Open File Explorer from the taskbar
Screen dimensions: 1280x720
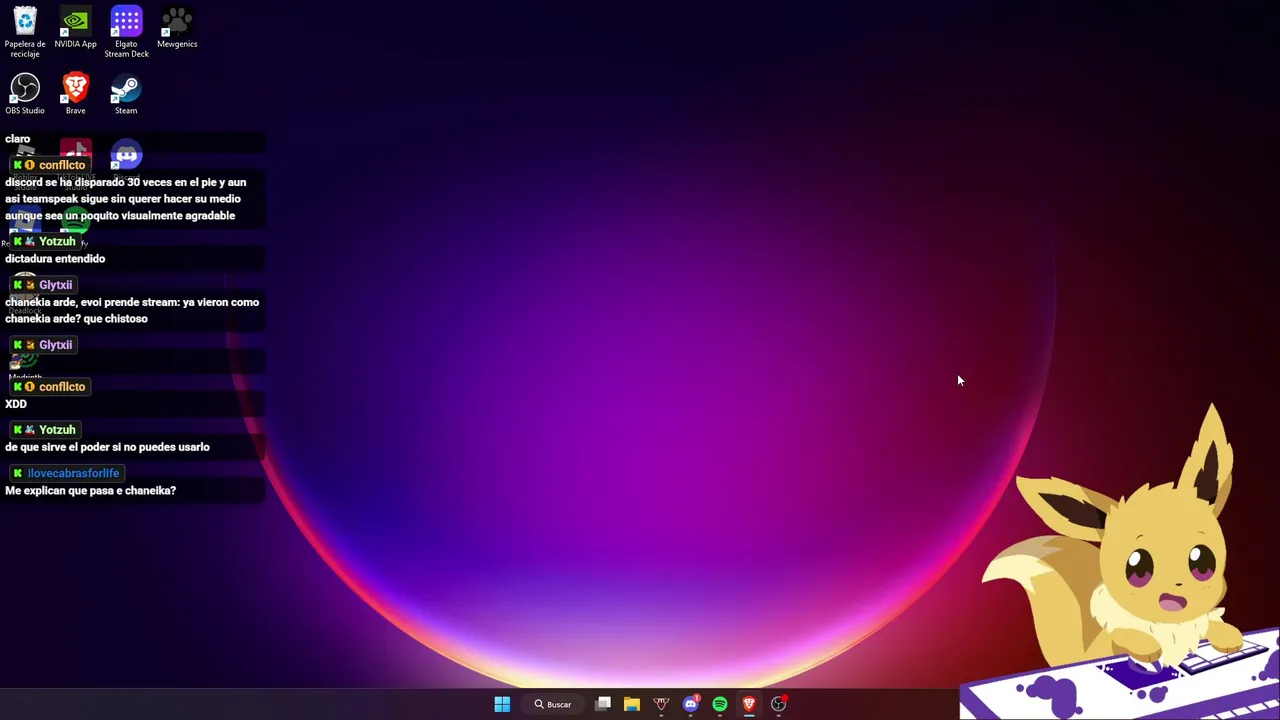pos(632,704)
